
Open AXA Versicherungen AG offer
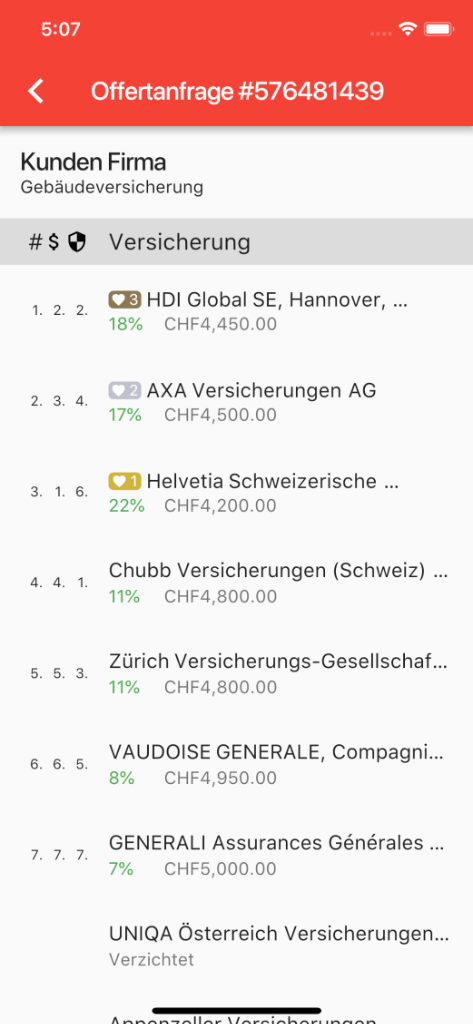(236, 401)
